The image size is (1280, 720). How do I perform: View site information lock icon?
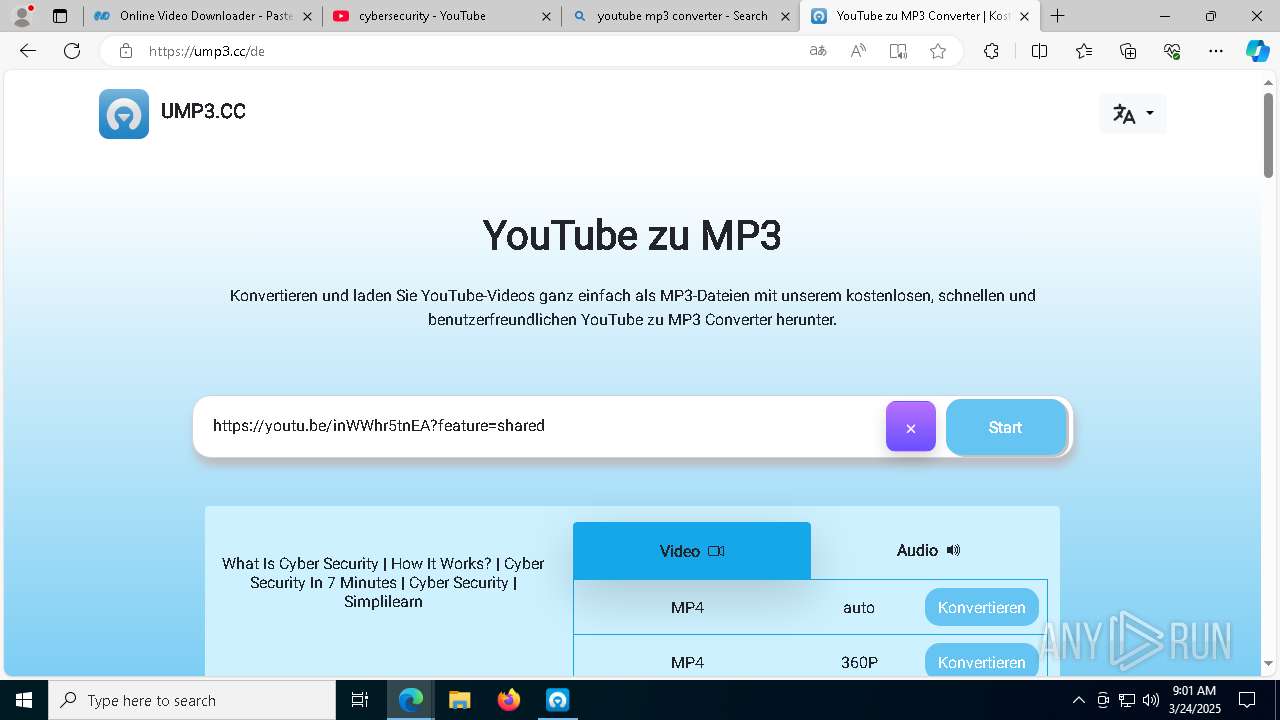[126, 51]
